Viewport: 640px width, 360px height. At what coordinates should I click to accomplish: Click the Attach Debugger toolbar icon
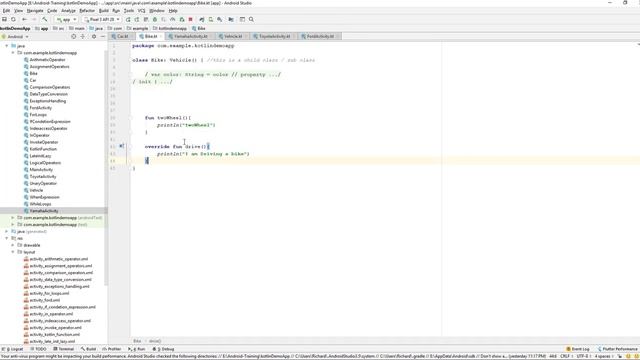coord(182,19)
